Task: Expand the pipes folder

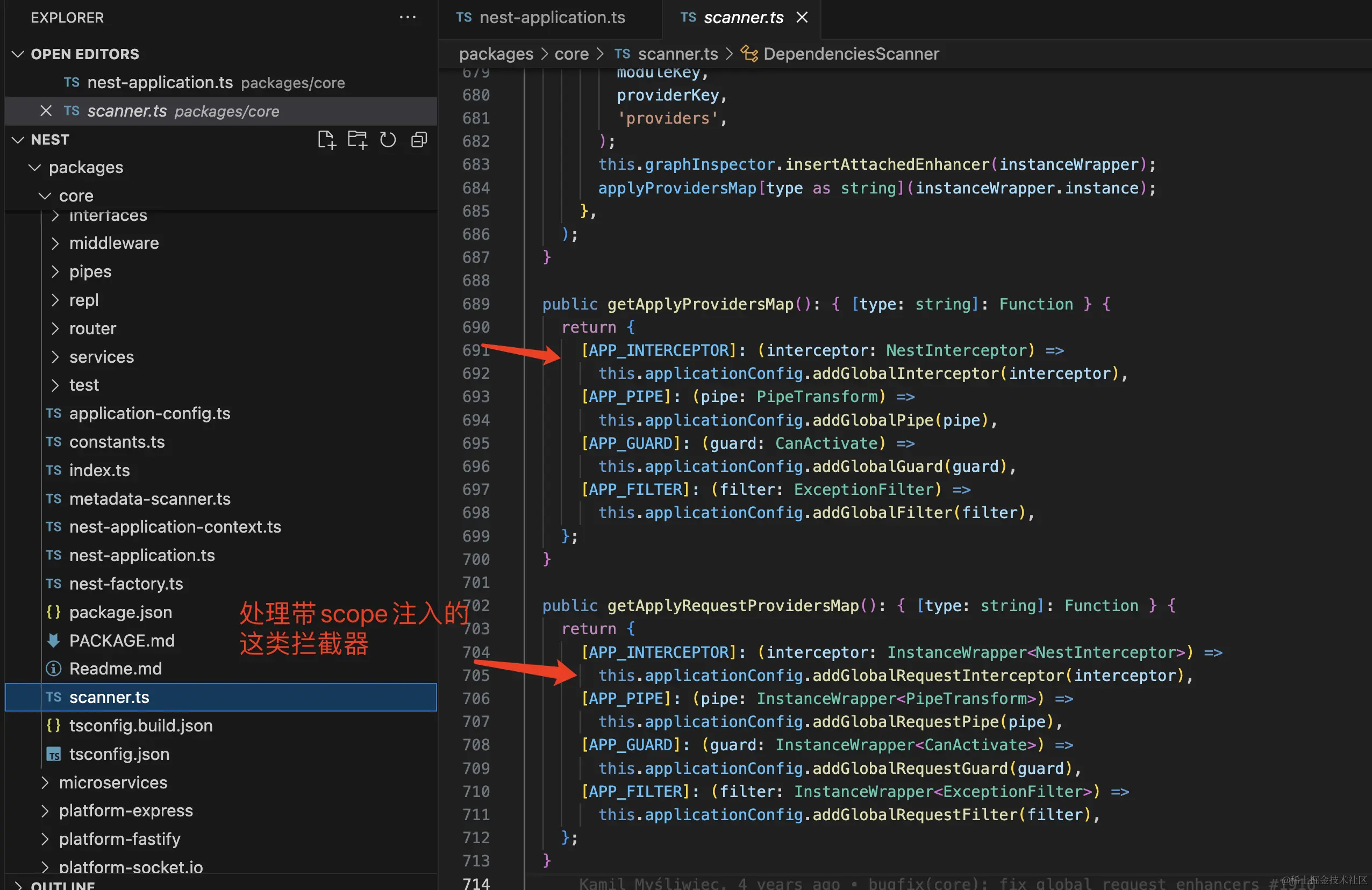Action: click(x=55, y=271)
